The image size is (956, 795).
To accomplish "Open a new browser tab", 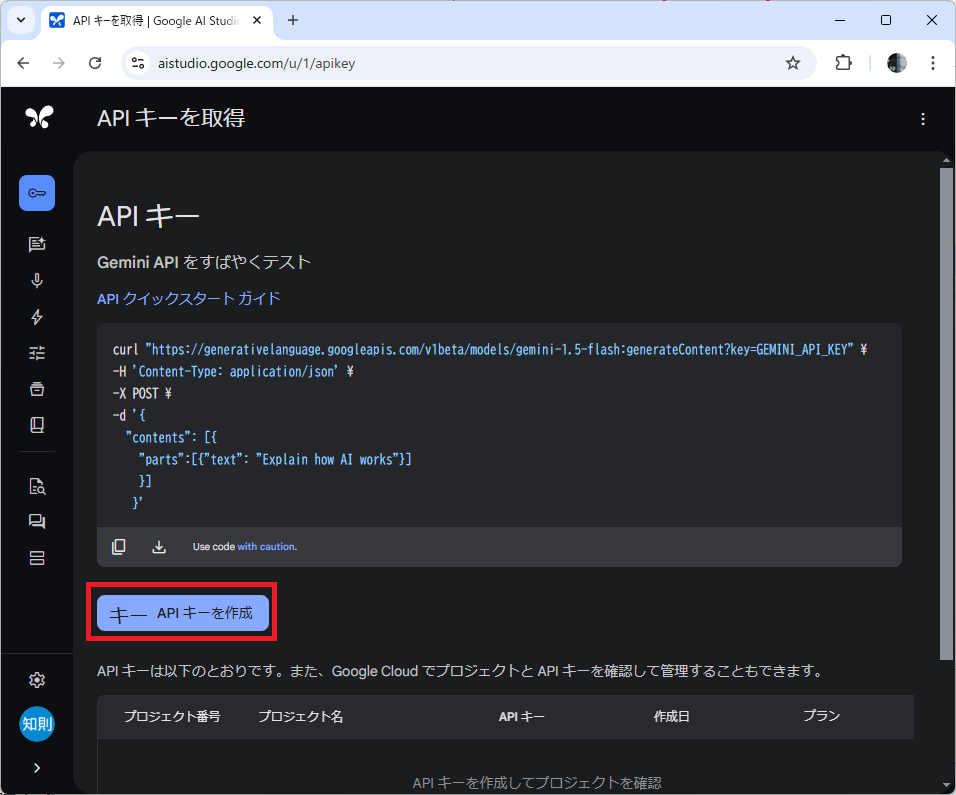I will (x=293, y=20).
